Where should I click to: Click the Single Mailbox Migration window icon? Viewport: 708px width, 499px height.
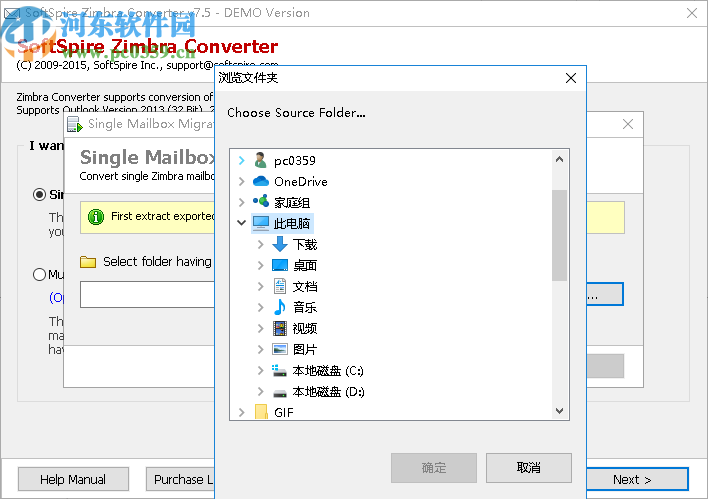point(75,124)
